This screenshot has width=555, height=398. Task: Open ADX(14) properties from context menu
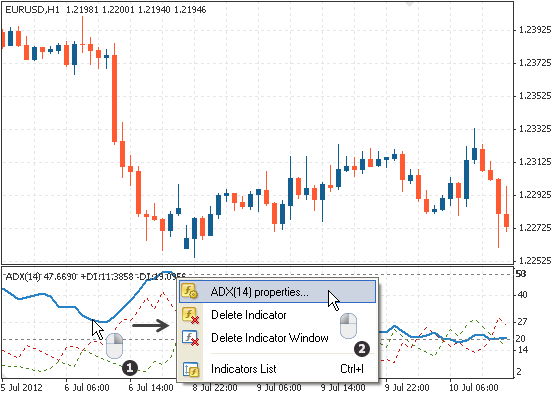[x=277, y=292]
